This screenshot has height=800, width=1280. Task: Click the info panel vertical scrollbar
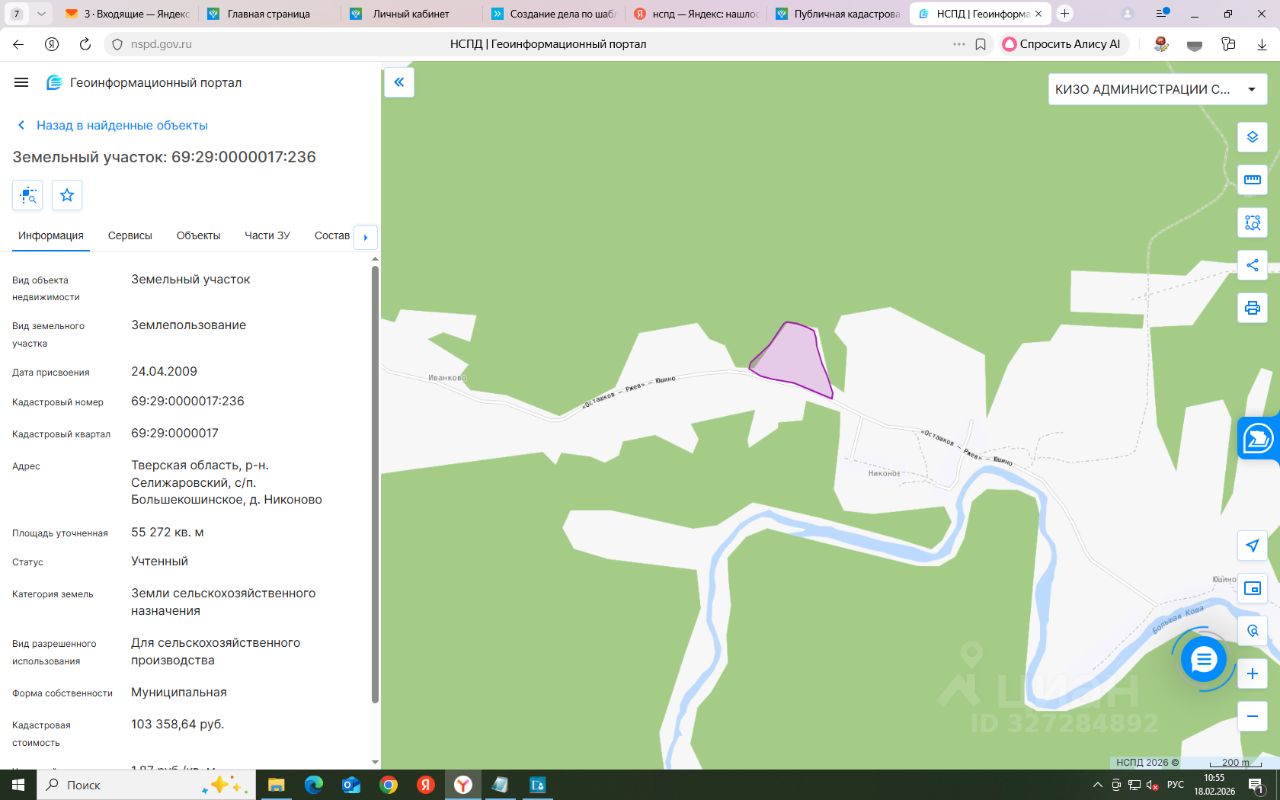375,484
